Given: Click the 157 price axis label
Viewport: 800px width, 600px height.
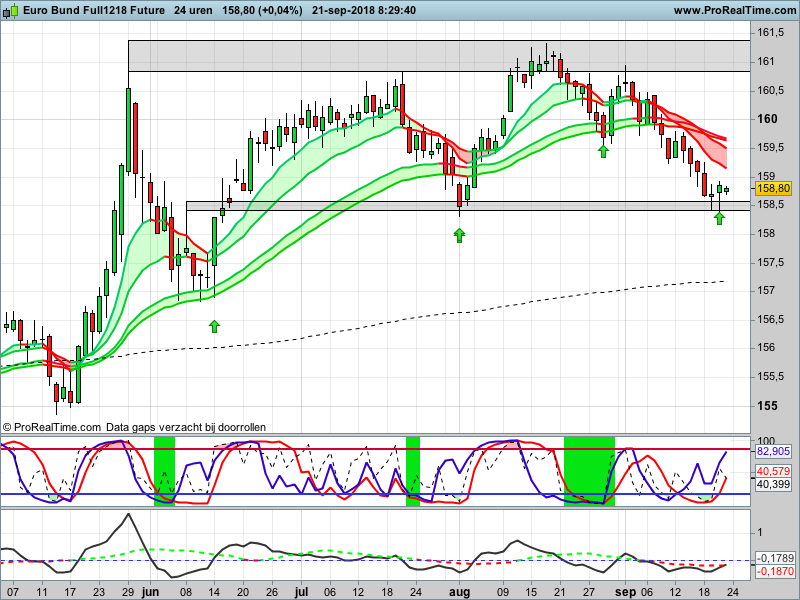Looking at the screenshot, I should 766,290.
